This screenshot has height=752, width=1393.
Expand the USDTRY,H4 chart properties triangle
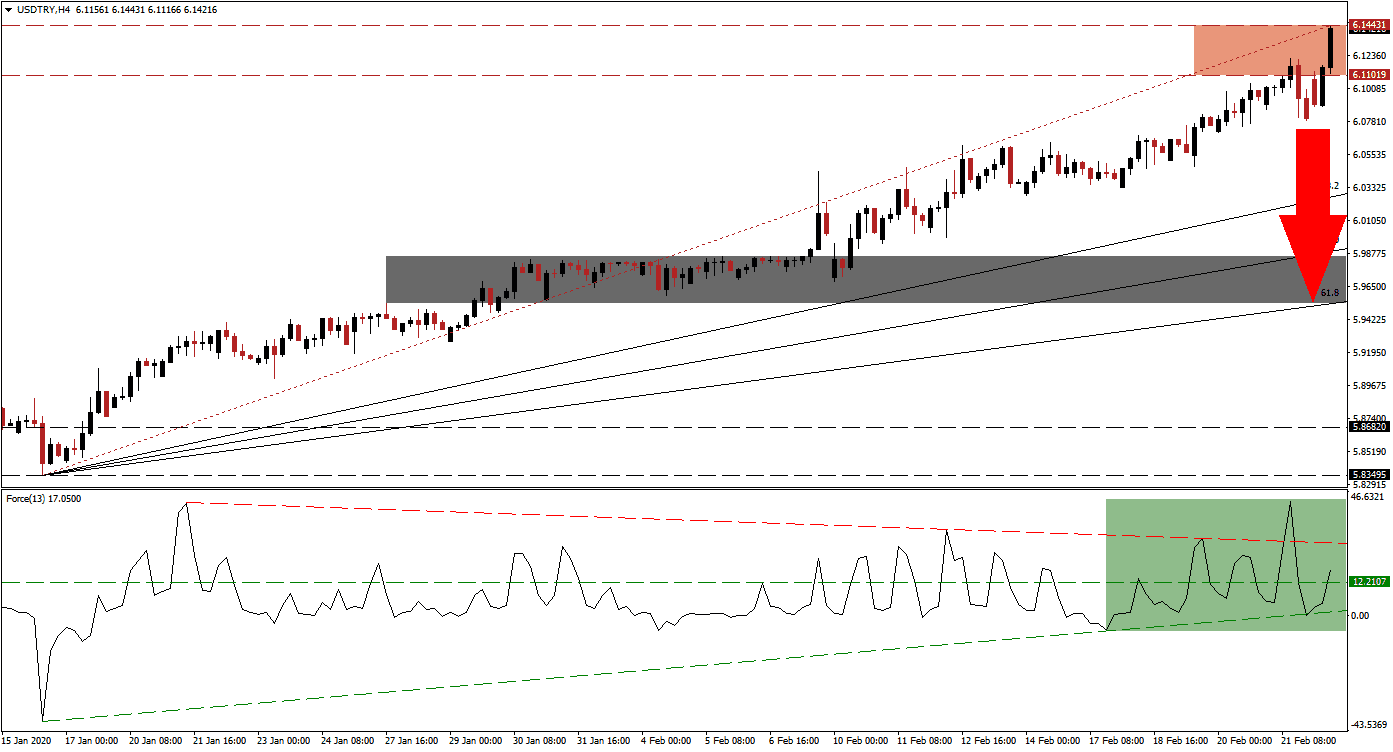tap(9, 10)
